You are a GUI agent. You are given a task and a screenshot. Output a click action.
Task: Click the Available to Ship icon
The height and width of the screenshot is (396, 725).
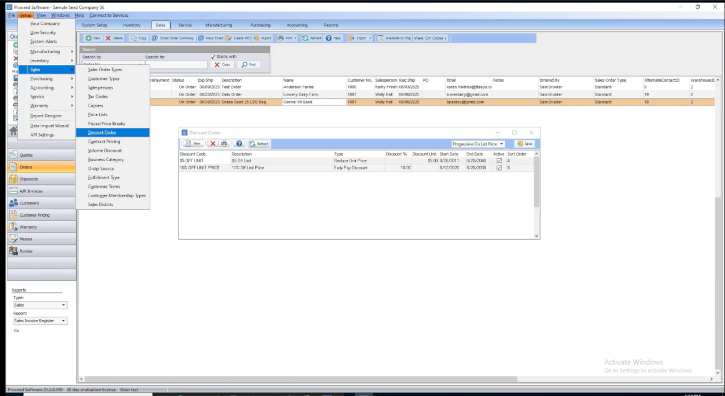(394, 38)
